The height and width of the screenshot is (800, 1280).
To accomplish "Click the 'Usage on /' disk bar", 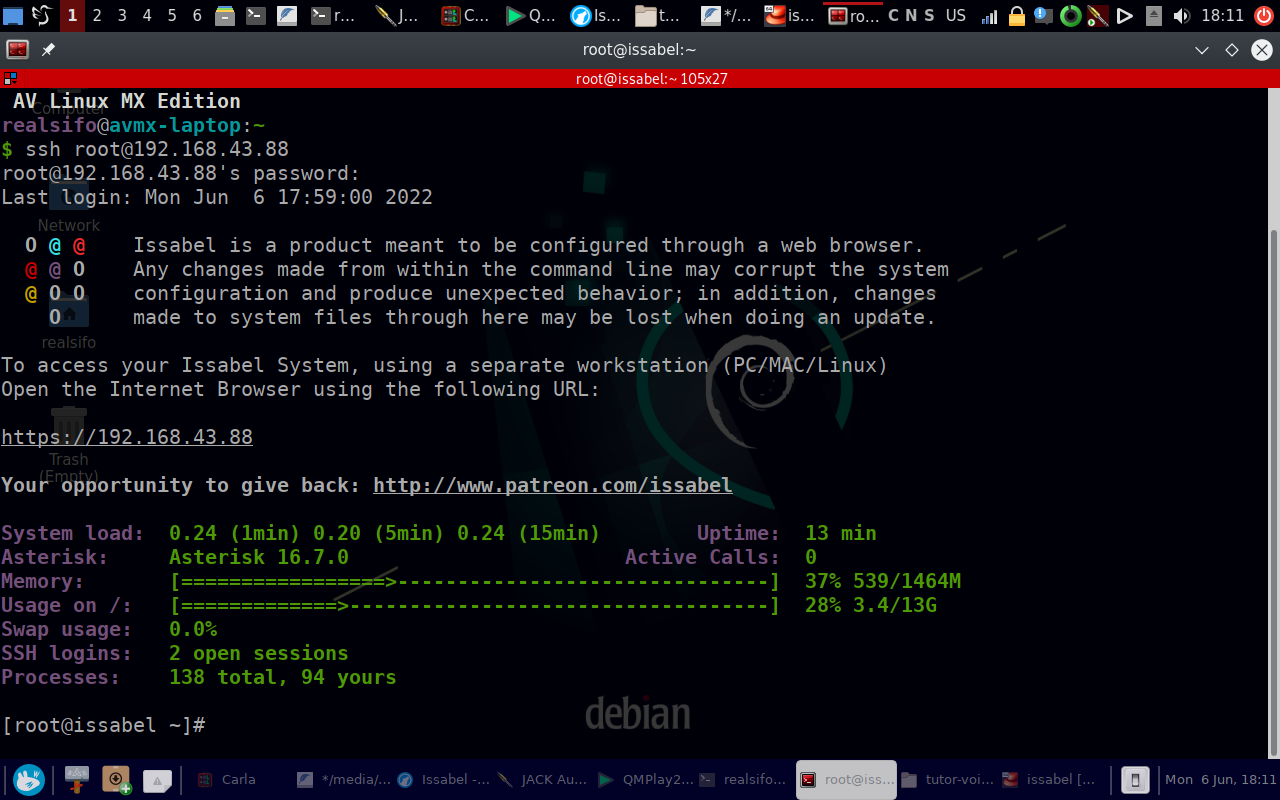I will 475,605.
